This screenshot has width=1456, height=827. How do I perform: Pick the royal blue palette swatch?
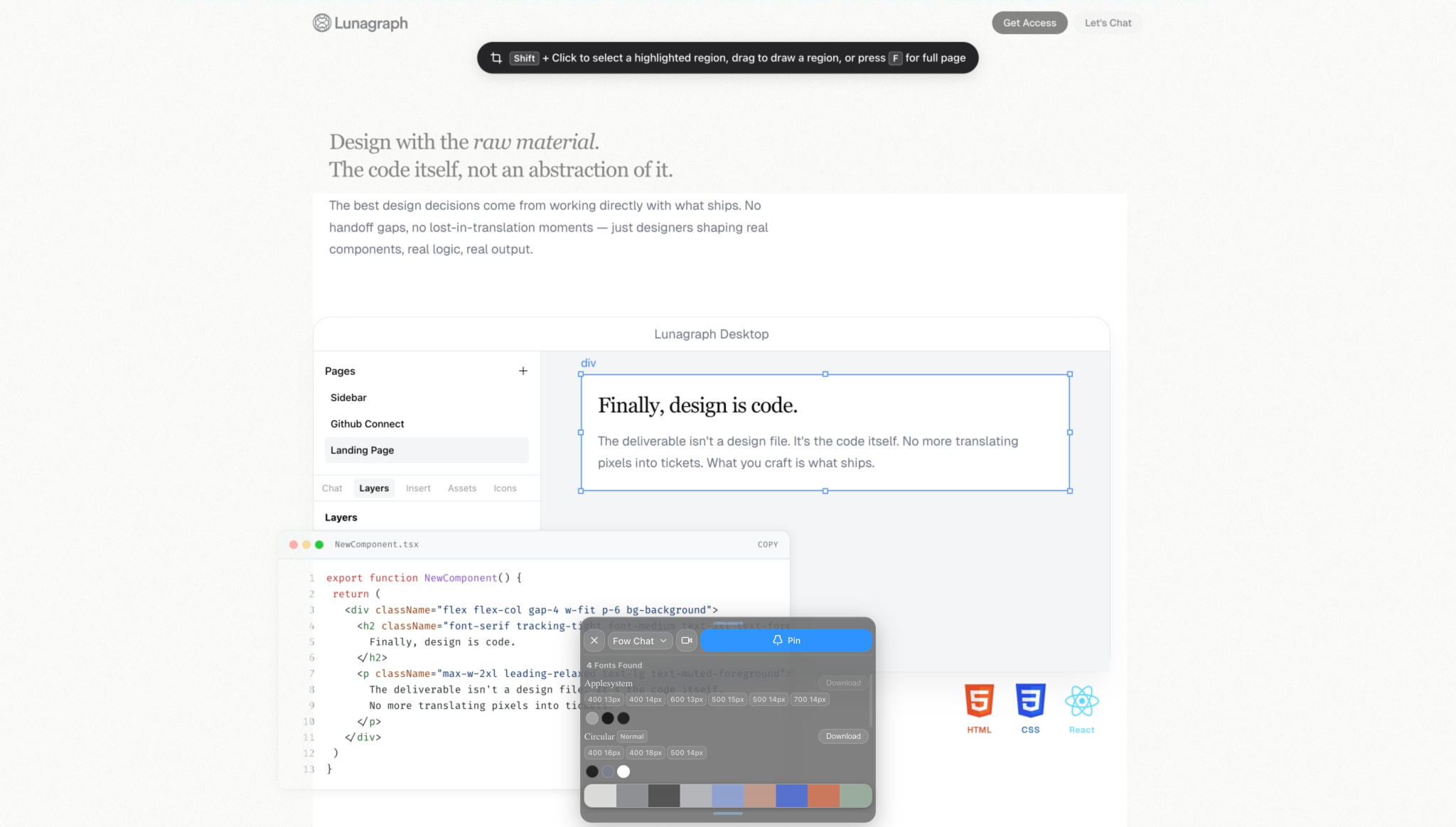click(791, 796)
